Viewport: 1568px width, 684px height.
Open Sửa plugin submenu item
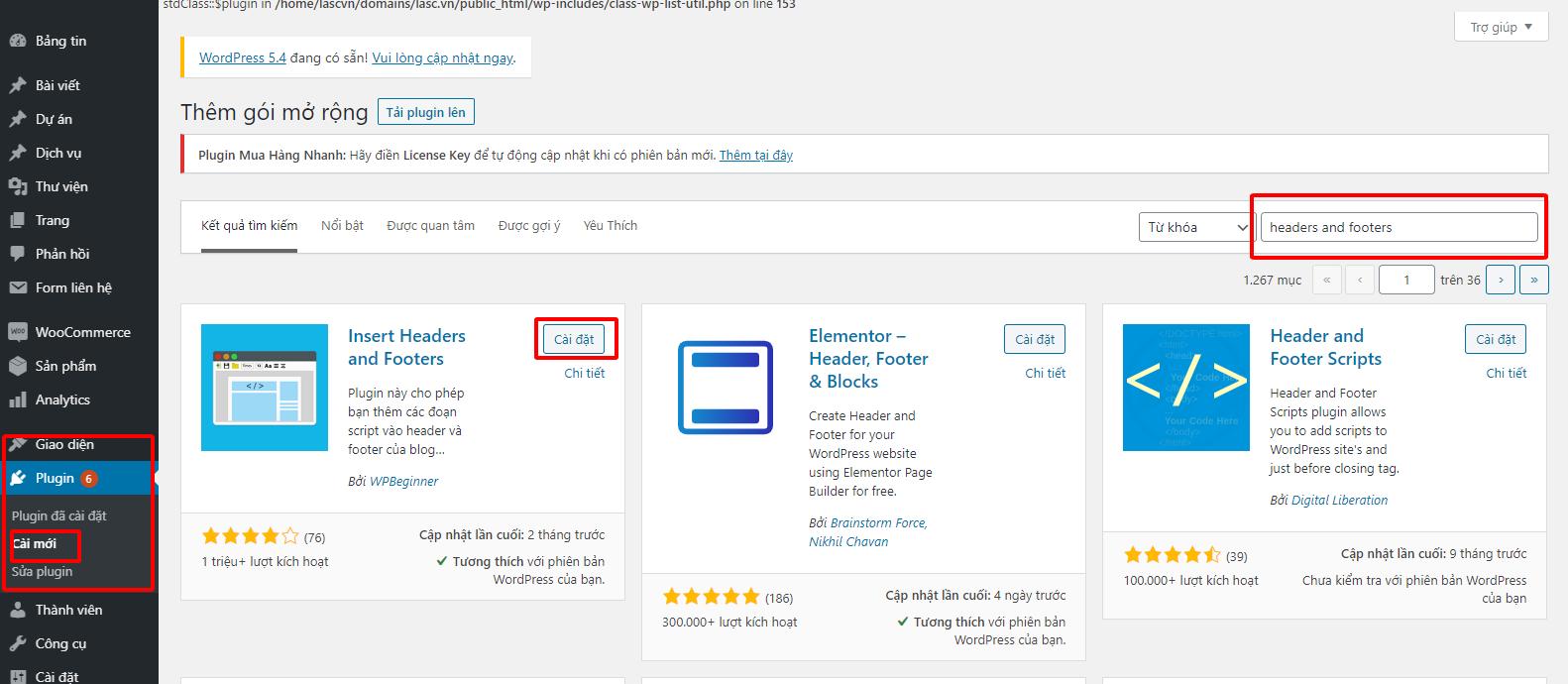[x=42, y=571]
